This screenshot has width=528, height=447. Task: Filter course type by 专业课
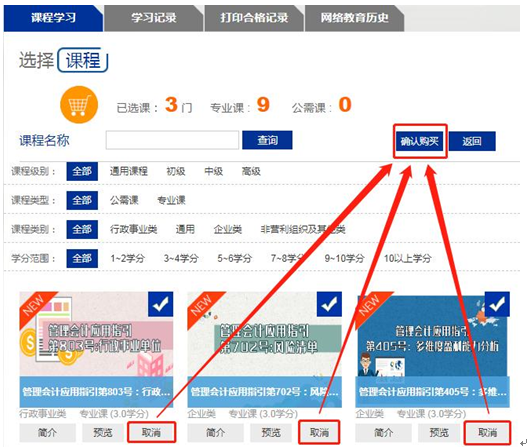[171, 200]
